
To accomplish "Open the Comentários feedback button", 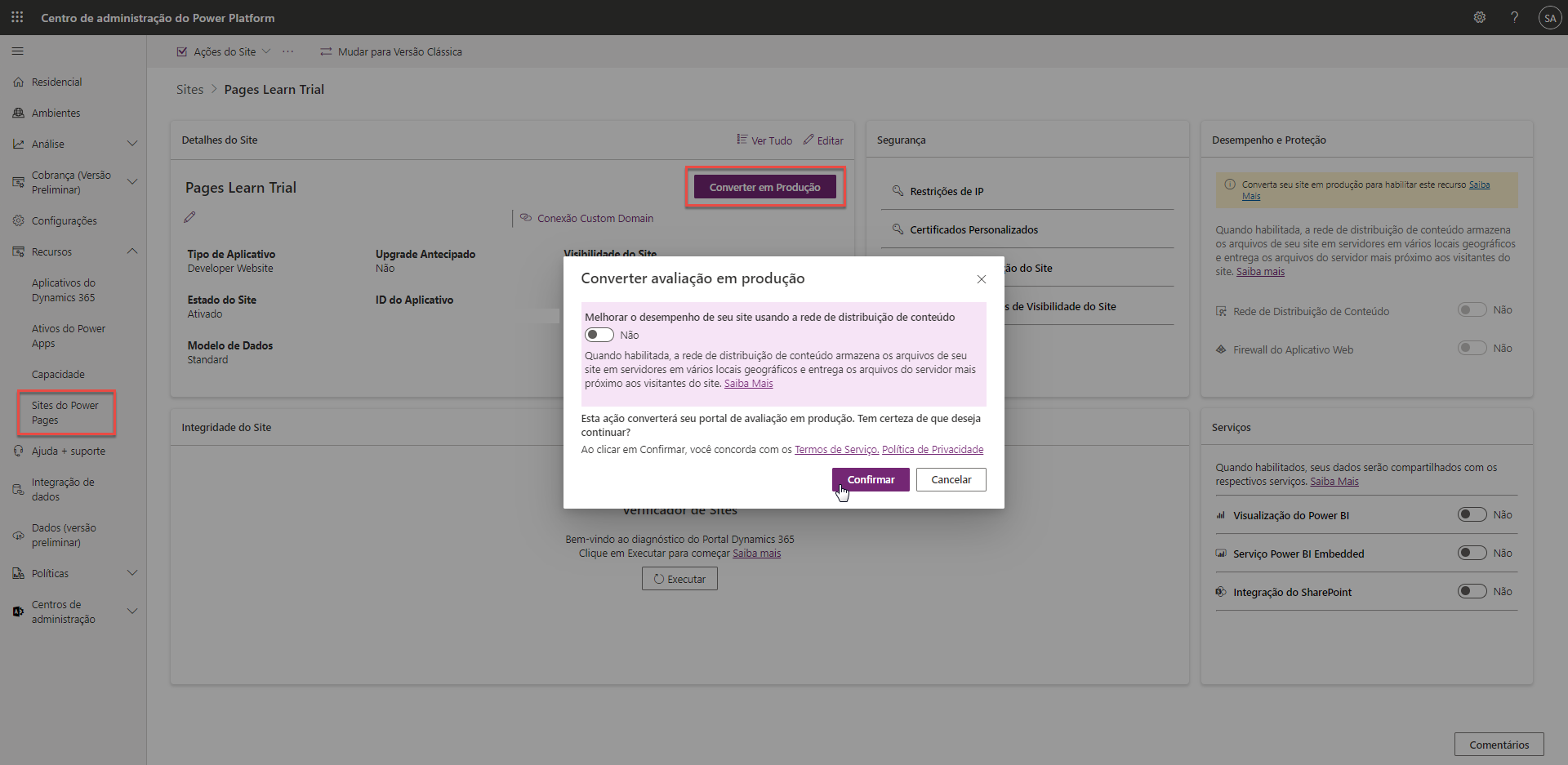I will coord(1499,745).
